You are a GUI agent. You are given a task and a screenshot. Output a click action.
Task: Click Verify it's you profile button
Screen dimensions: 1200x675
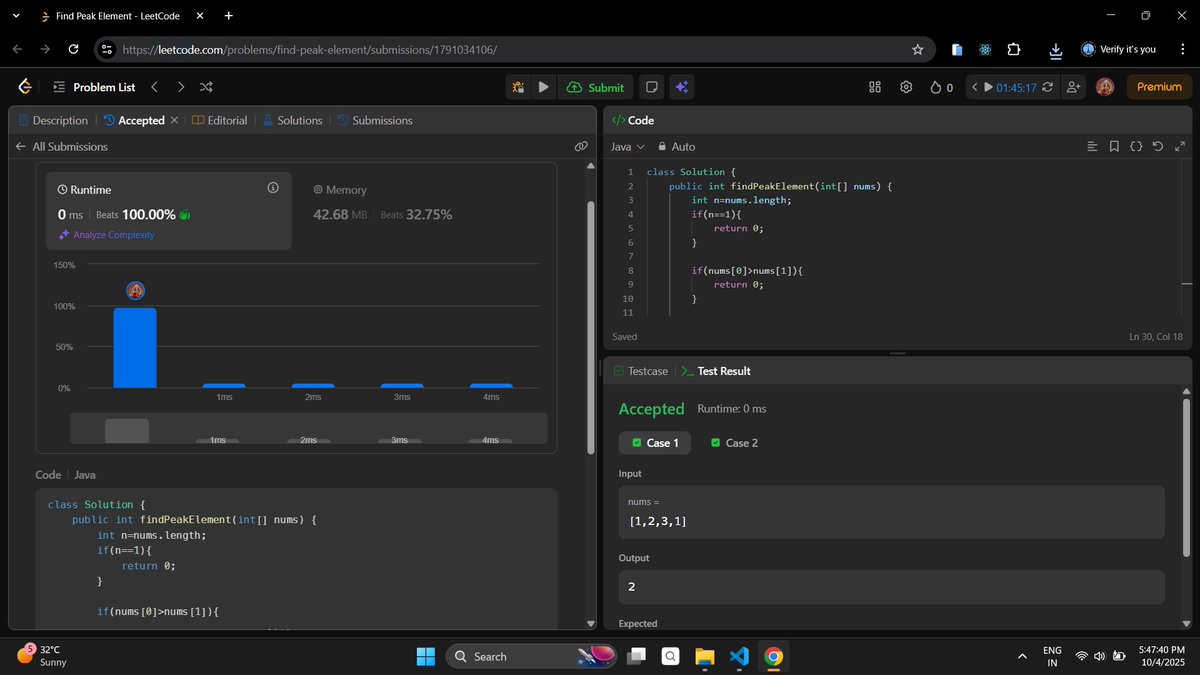pyautogui.click(x=1119, y=49)
